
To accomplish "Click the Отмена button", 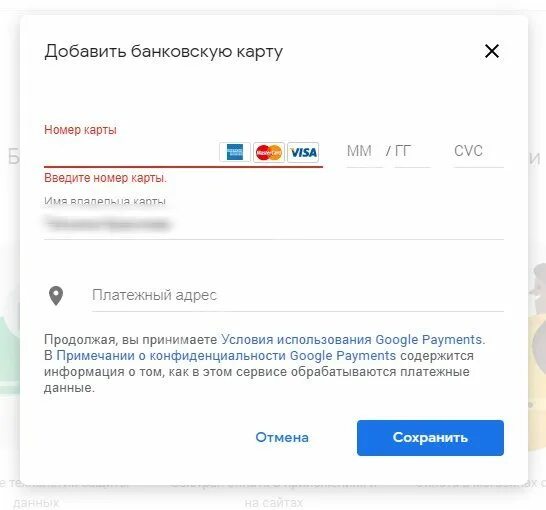I will tap(282, 438).
